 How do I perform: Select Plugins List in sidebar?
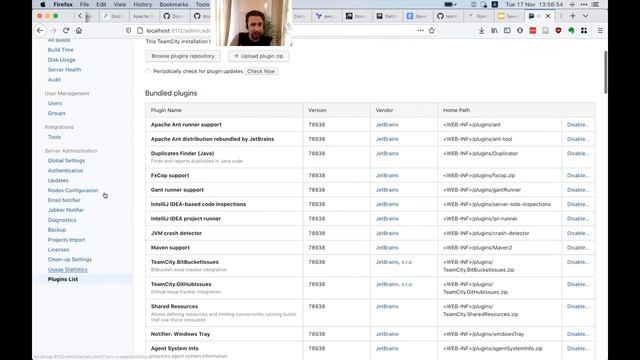click(63, 279)
